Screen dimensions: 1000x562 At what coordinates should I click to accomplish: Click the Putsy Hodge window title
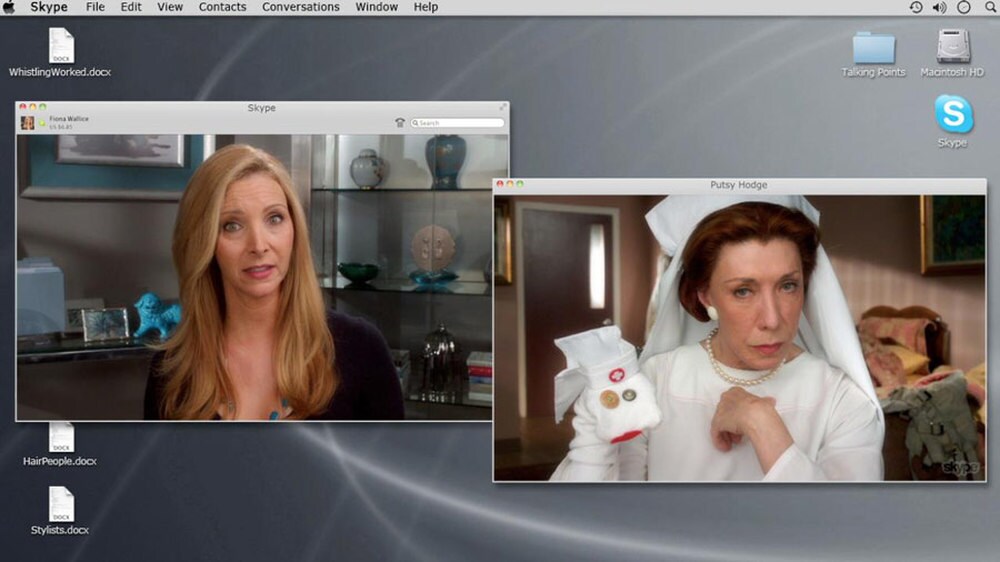click(x=739, y=184)
